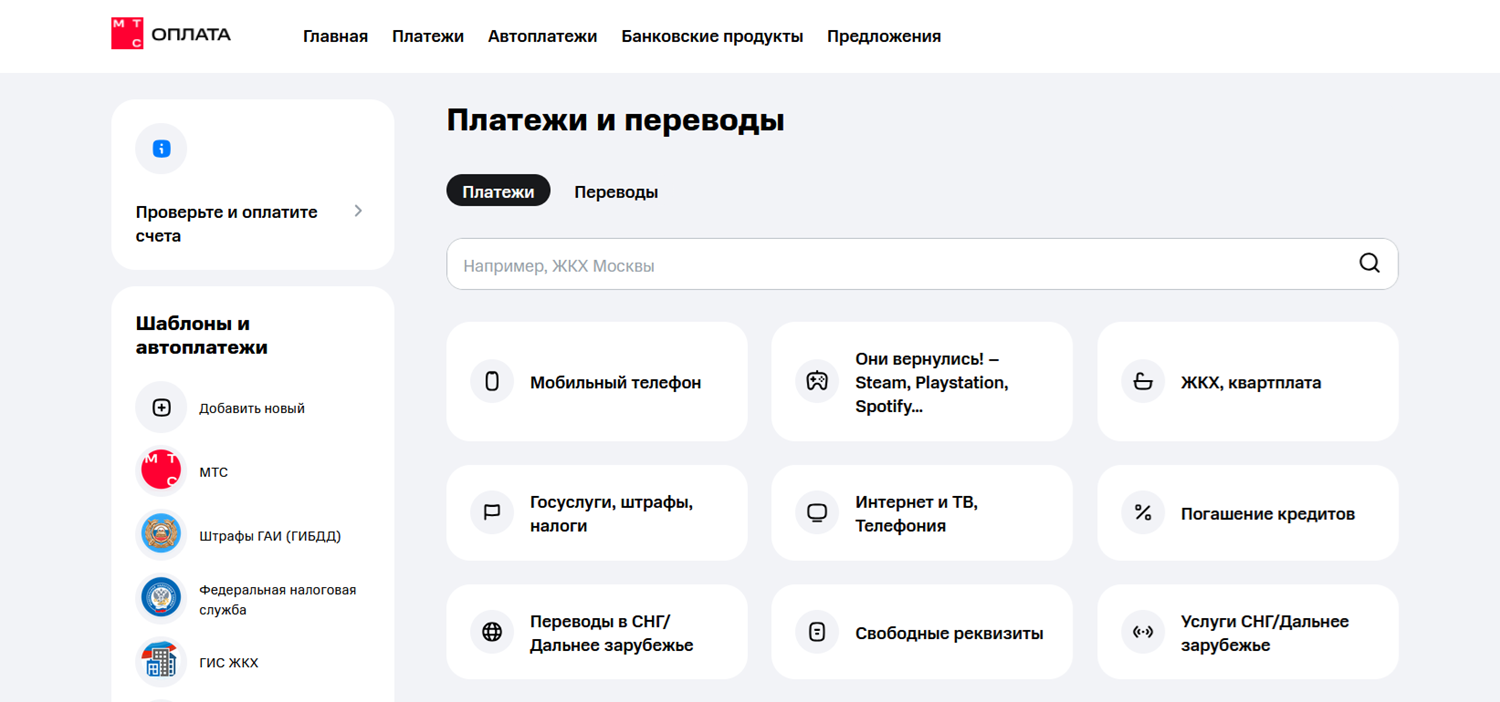This screenshot has height=702, width=1500.
Task: Click the Федеральная налоговая служба label
Action: click(278, 600)
